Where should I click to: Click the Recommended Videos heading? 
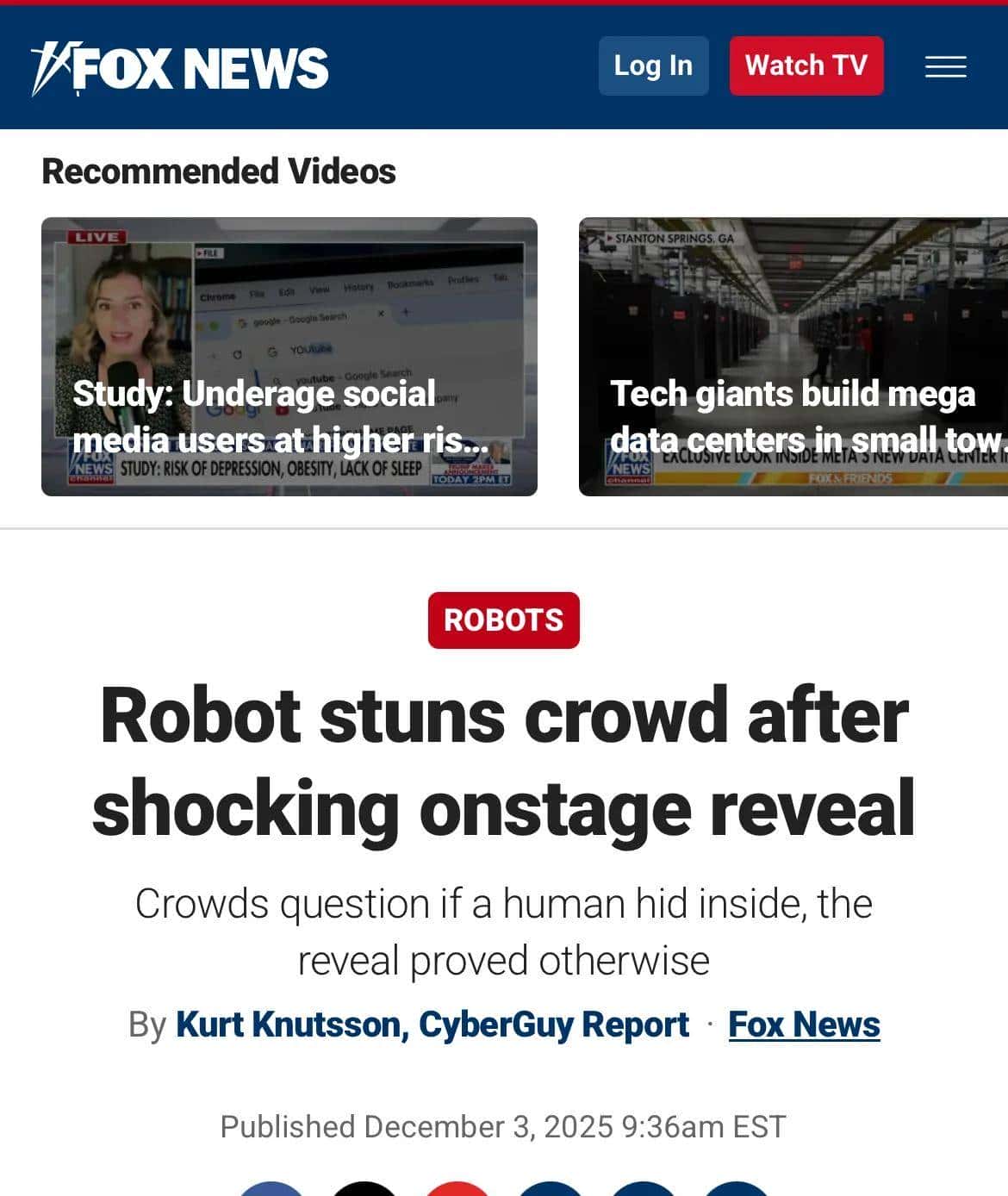219,171
